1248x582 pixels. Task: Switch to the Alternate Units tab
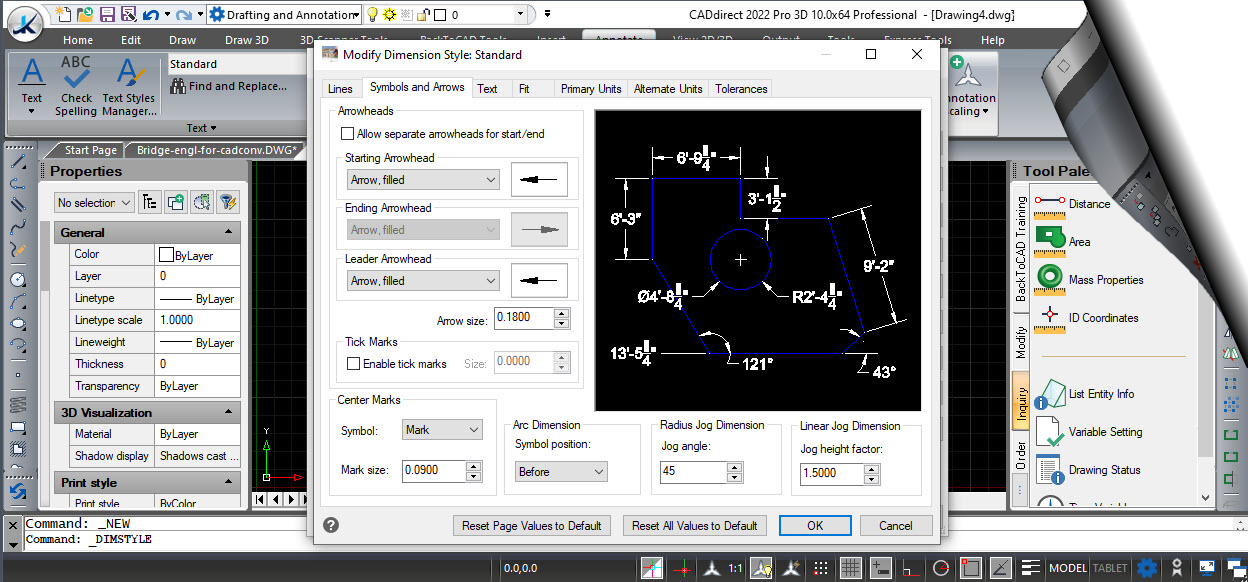click(668, 89)
